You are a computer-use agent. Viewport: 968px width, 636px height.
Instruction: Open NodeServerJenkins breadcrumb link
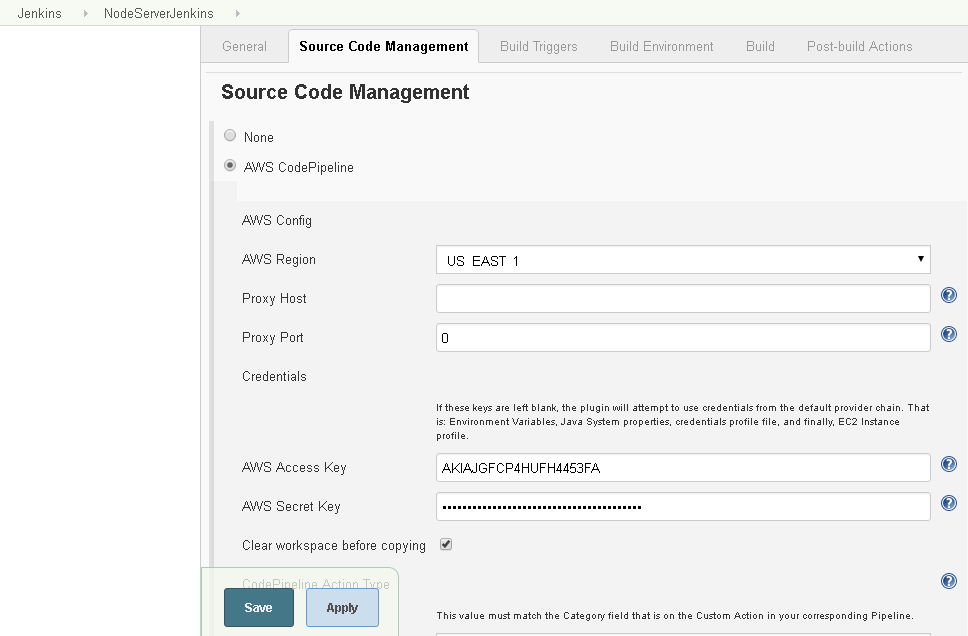(x=159, y=13)
